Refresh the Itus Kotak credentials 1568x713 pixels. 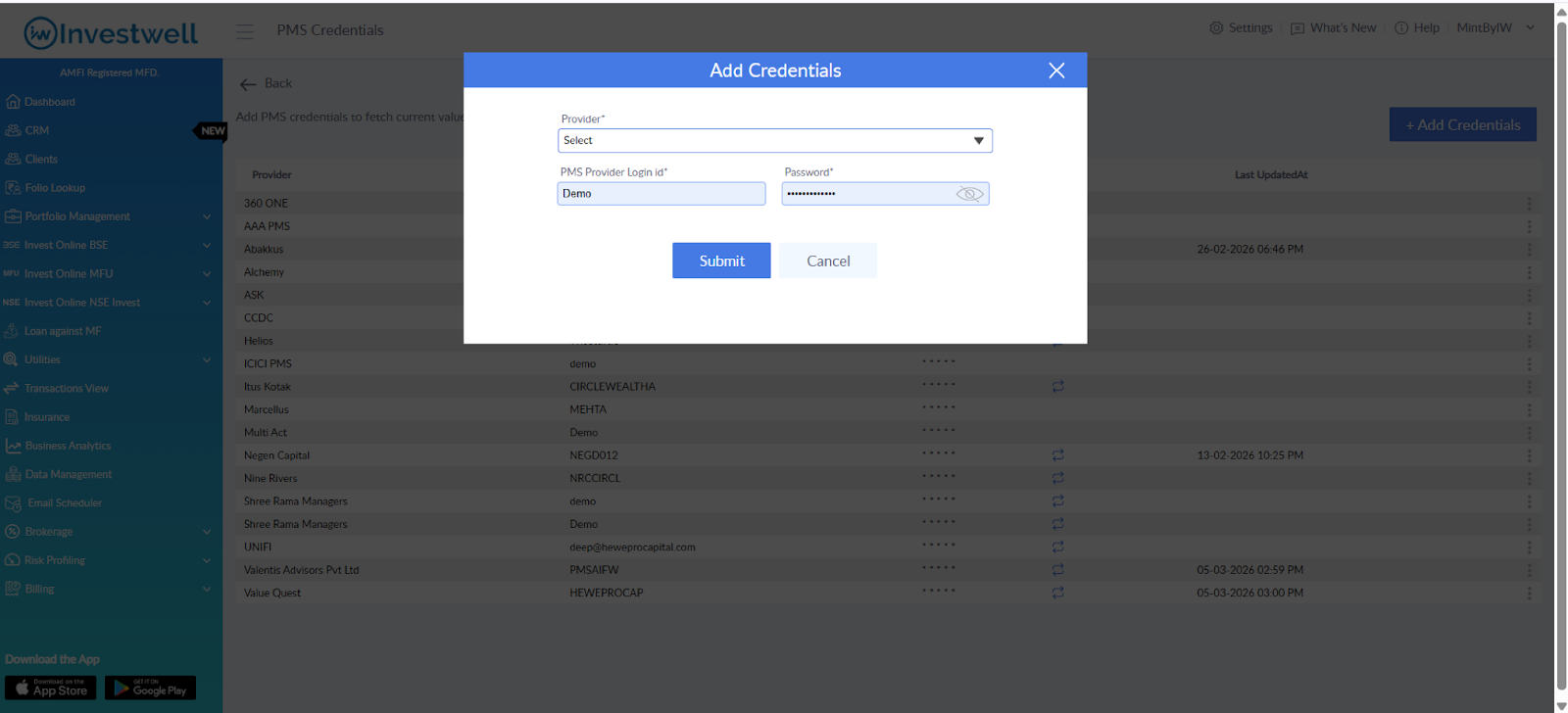pos(1057,387)
